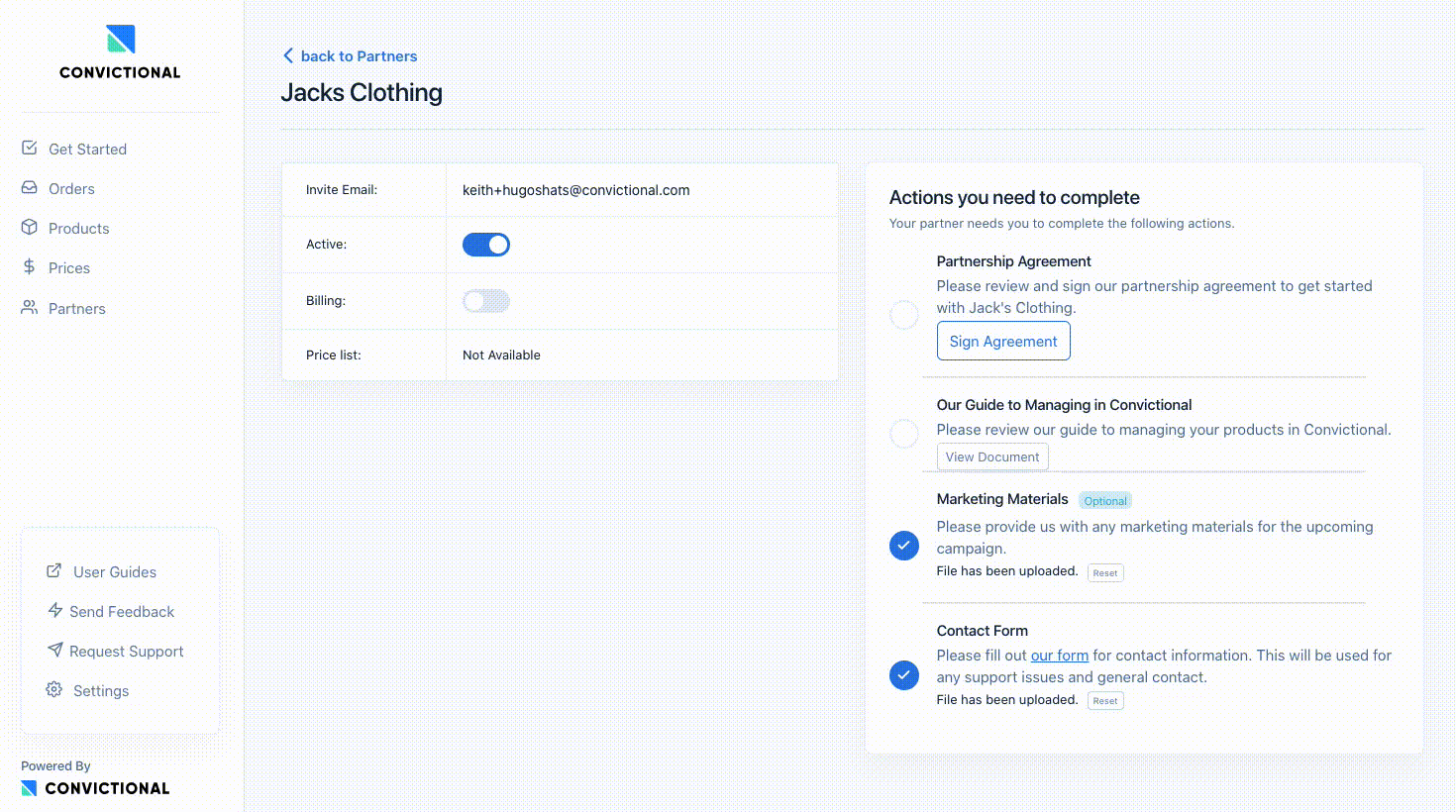
Task: Click the Jacks Clothing page title
Action: point(362,92)
